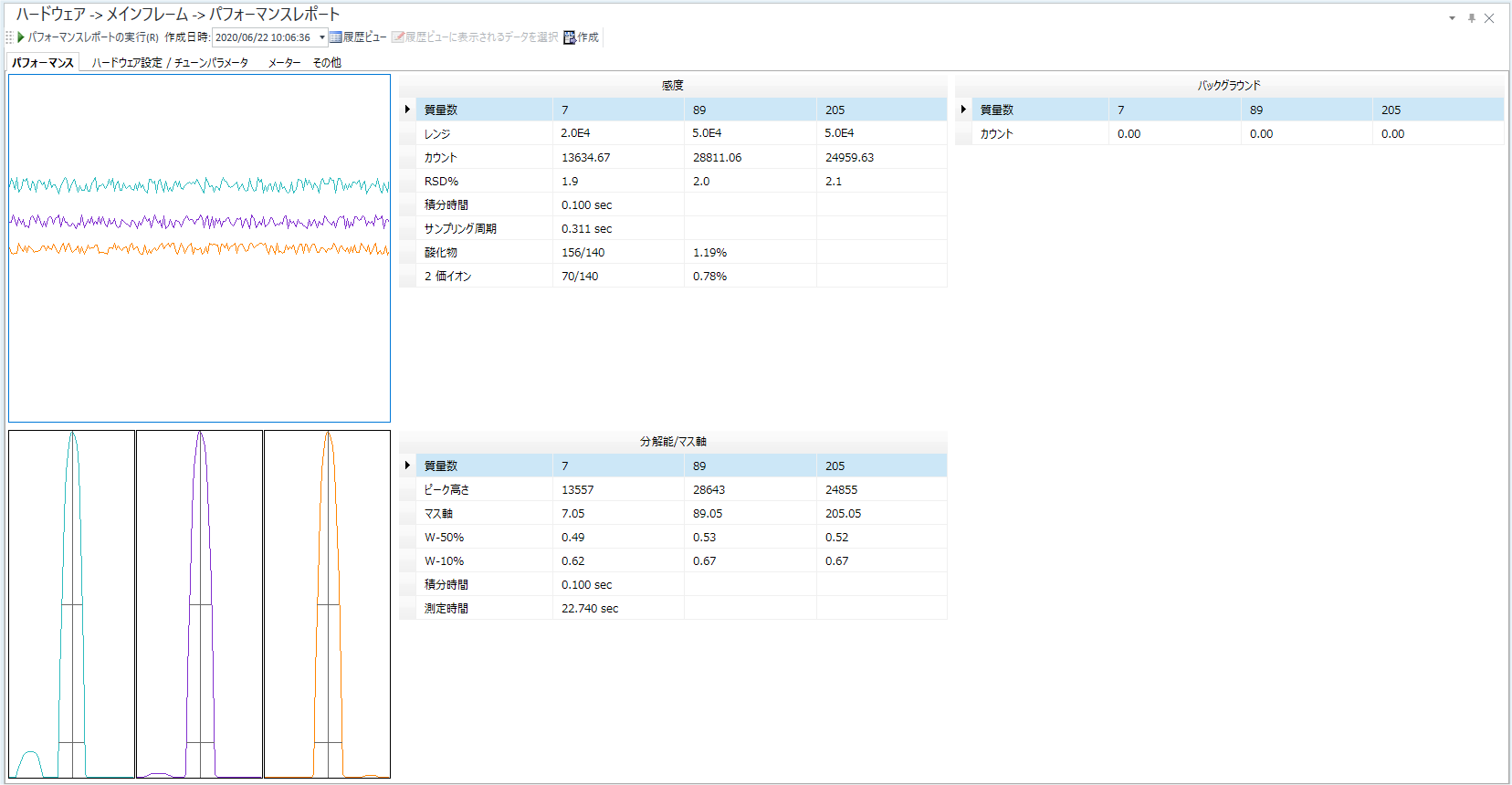Screen dimensions: 1512x785
Task: Run the performance report (パフォーマンスレポートの実行)
Action: tap(88, 37)
